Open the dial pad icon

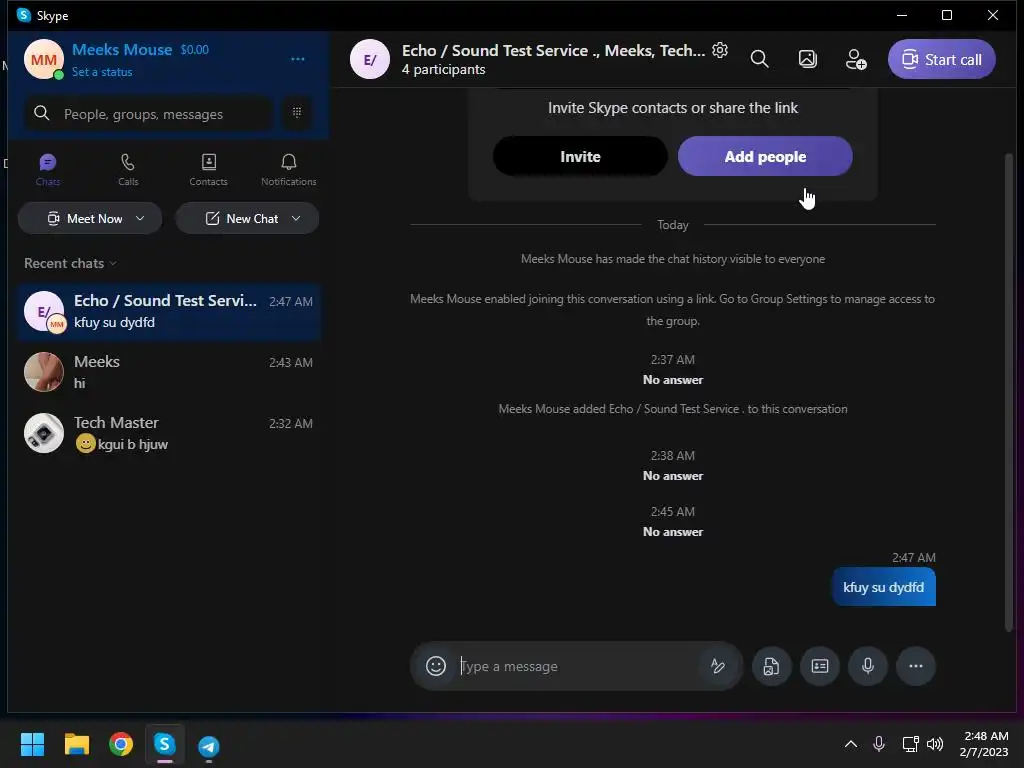tap(296, 113)
